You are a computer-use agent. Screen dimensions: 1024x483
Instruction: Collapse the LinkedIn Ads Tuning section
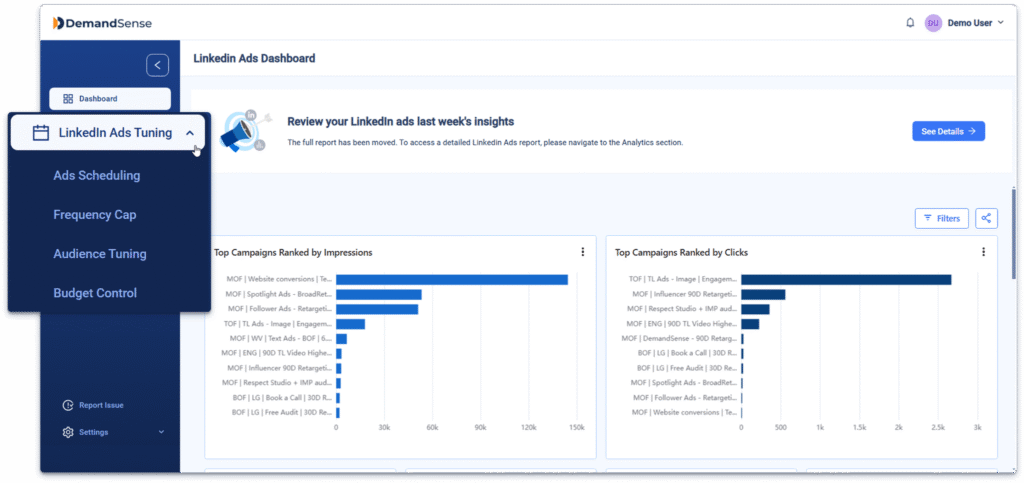point(190,133)
